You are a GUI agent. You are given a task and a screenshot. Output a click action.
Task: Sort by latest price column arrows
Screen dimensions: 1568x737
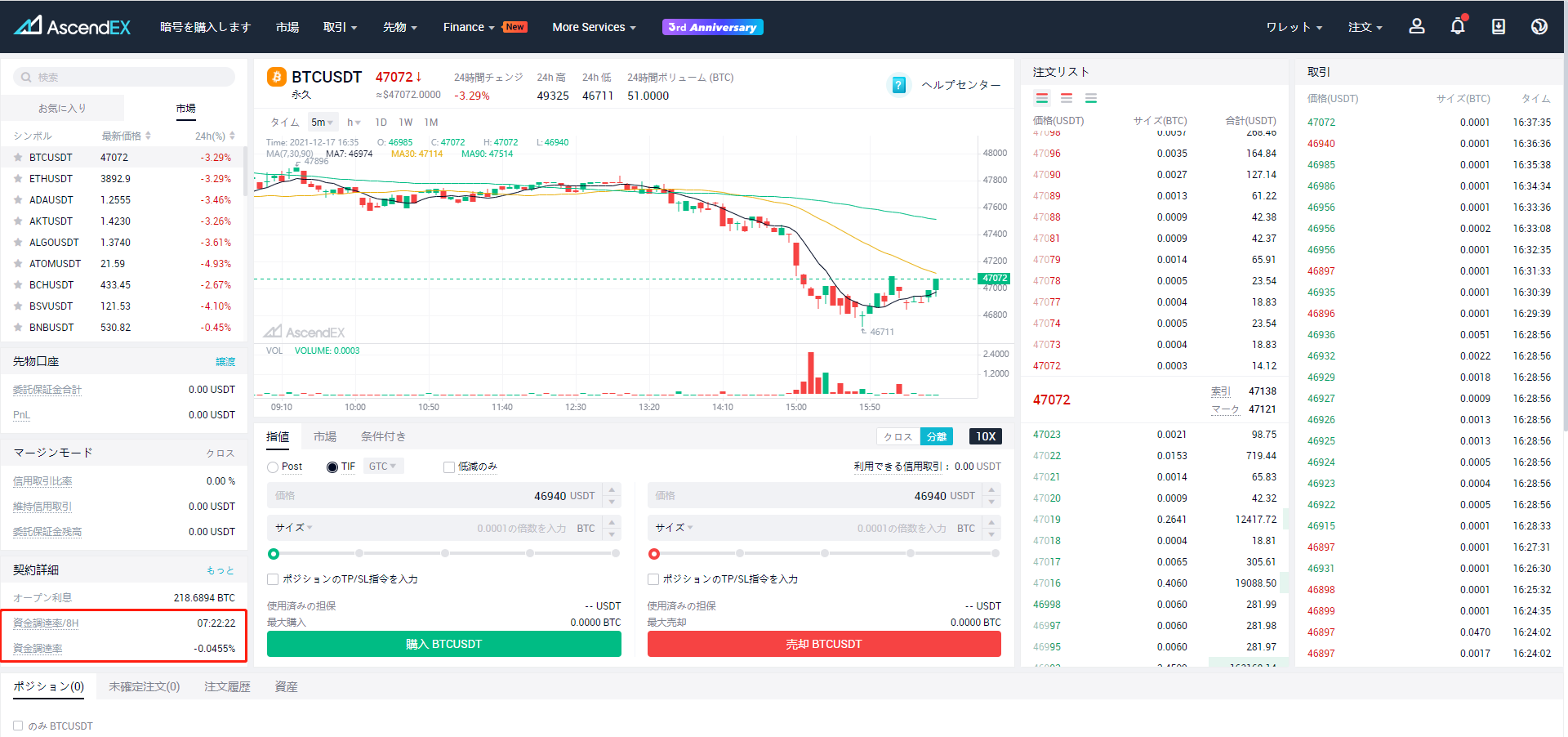point(148,136)
